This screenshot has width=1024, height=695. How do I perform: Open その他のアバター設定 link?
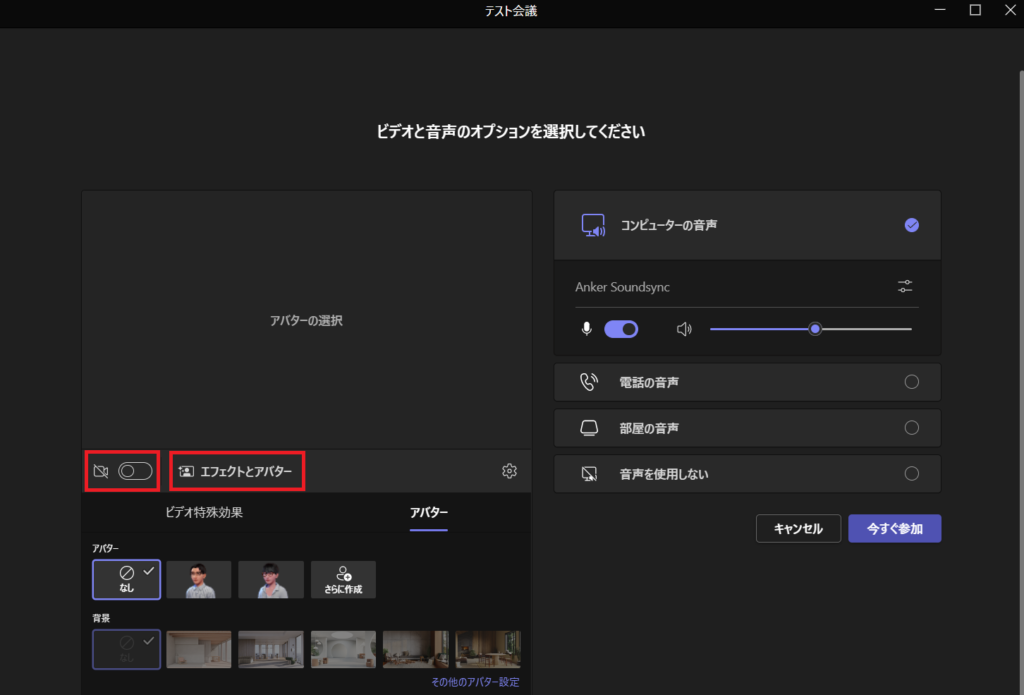point(475,683)
